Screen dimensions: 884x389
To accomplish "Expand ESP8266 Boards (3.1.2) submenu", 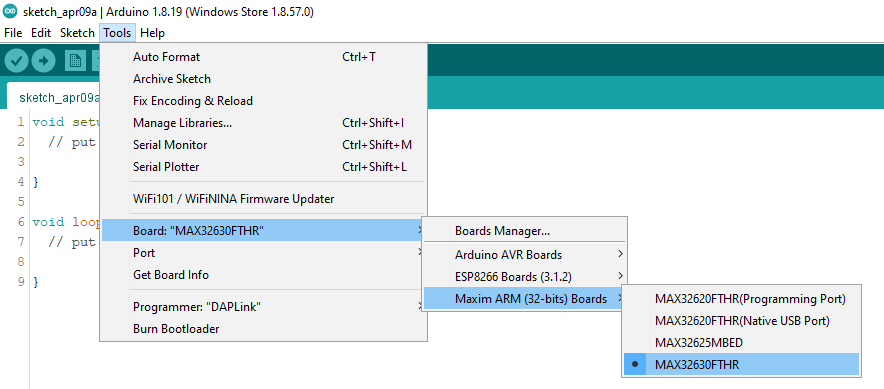I will [x=525, y=277].
